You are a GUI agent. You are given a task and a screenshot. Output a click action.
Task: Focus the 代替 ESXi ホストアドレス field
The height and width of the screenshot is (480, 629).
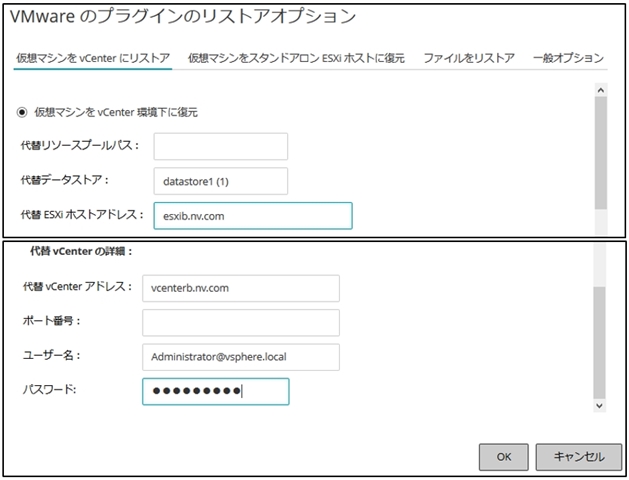click(x=253, y=216)
